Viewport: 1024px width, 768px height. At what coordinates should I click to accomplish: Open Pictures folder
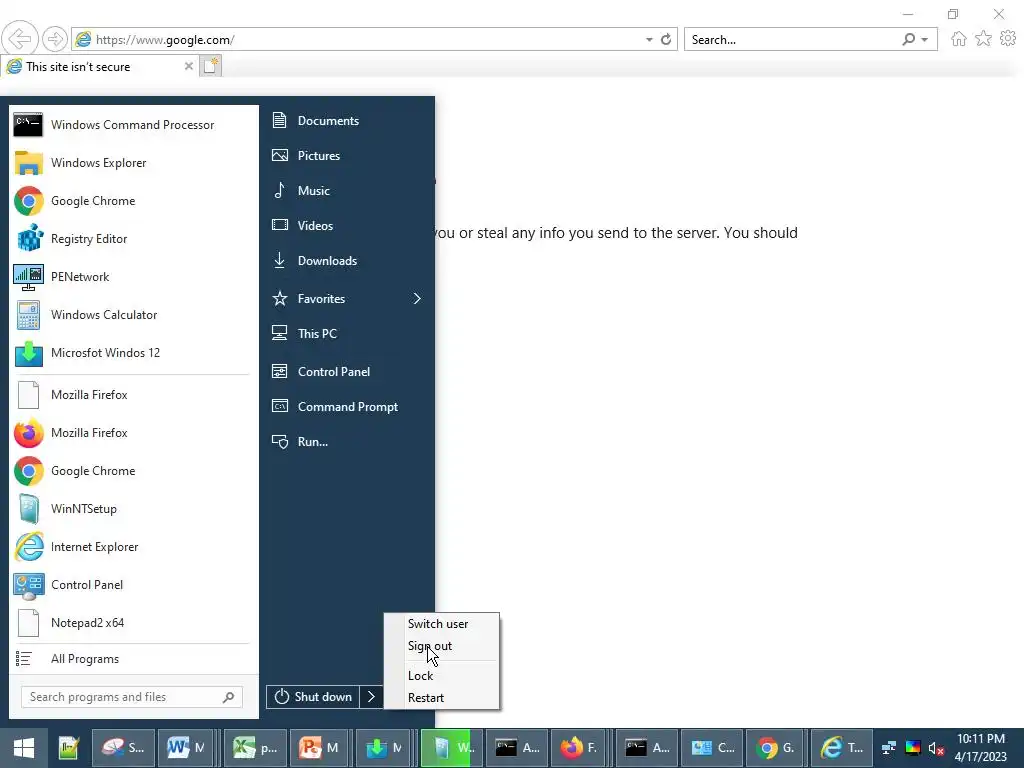click(x=347, y=155)
